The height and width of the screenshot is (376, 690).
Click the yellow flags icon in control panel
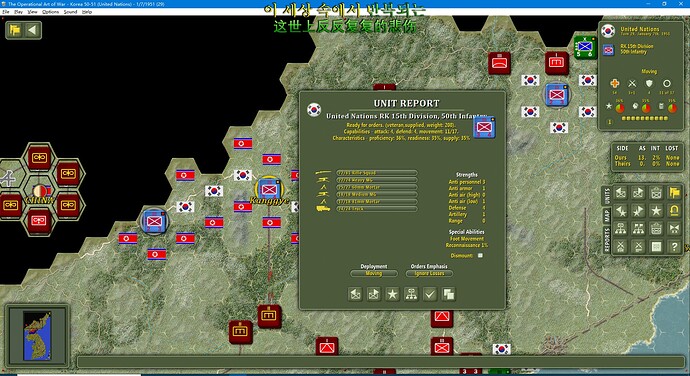coord(674,192)
